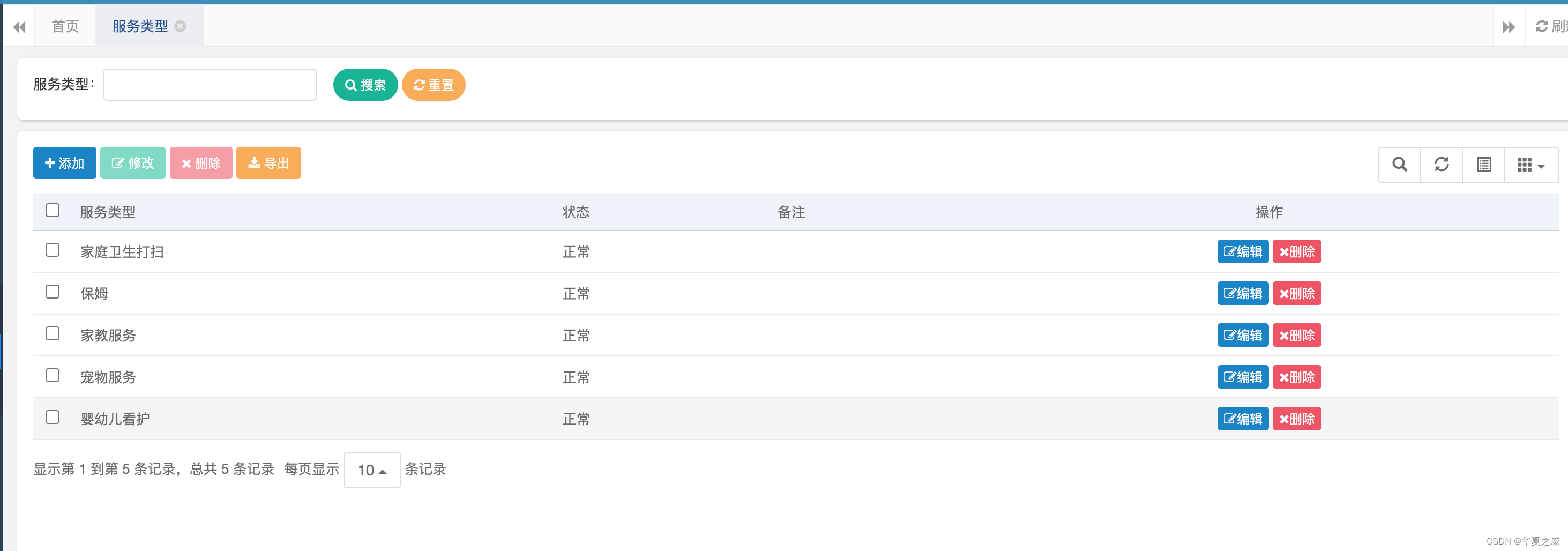
Task: Click the 家庭卫生打扫 cell text
Action: coord(122,252)
